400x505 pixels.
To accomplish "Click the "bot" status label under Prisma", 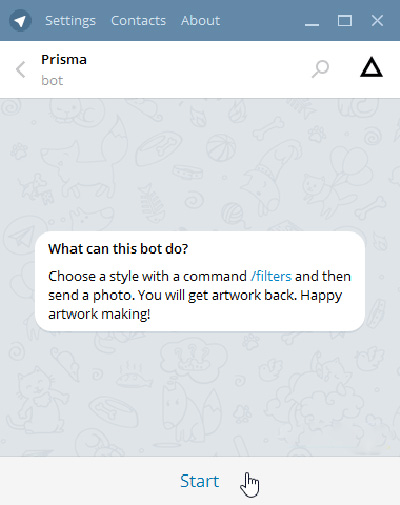I will pos(52,81).
